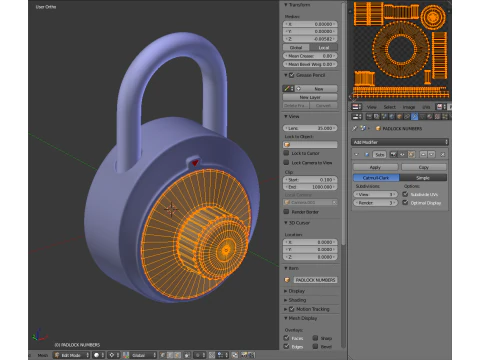This screenshot has height=360, width=480.
Task: Open the Modifiers properties tab
Action: click(414, 117)
